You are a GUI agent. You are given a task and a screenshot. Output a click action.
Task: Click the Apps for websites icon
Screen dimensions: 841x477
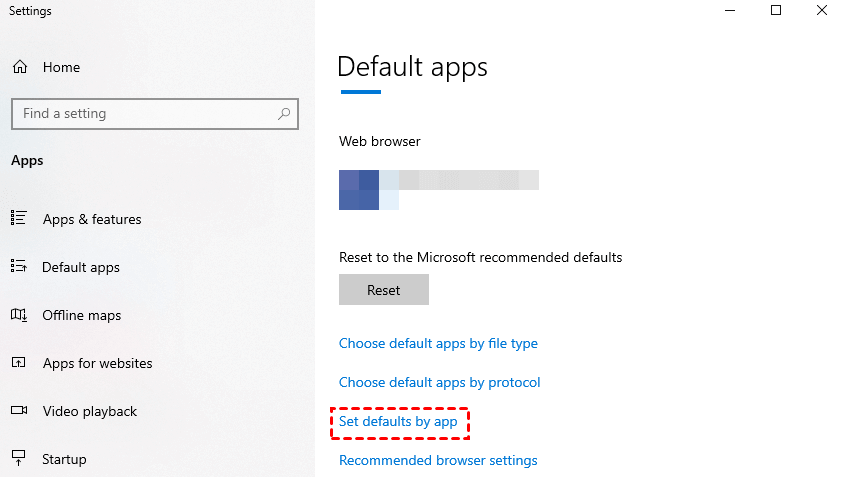click(19, 363)
